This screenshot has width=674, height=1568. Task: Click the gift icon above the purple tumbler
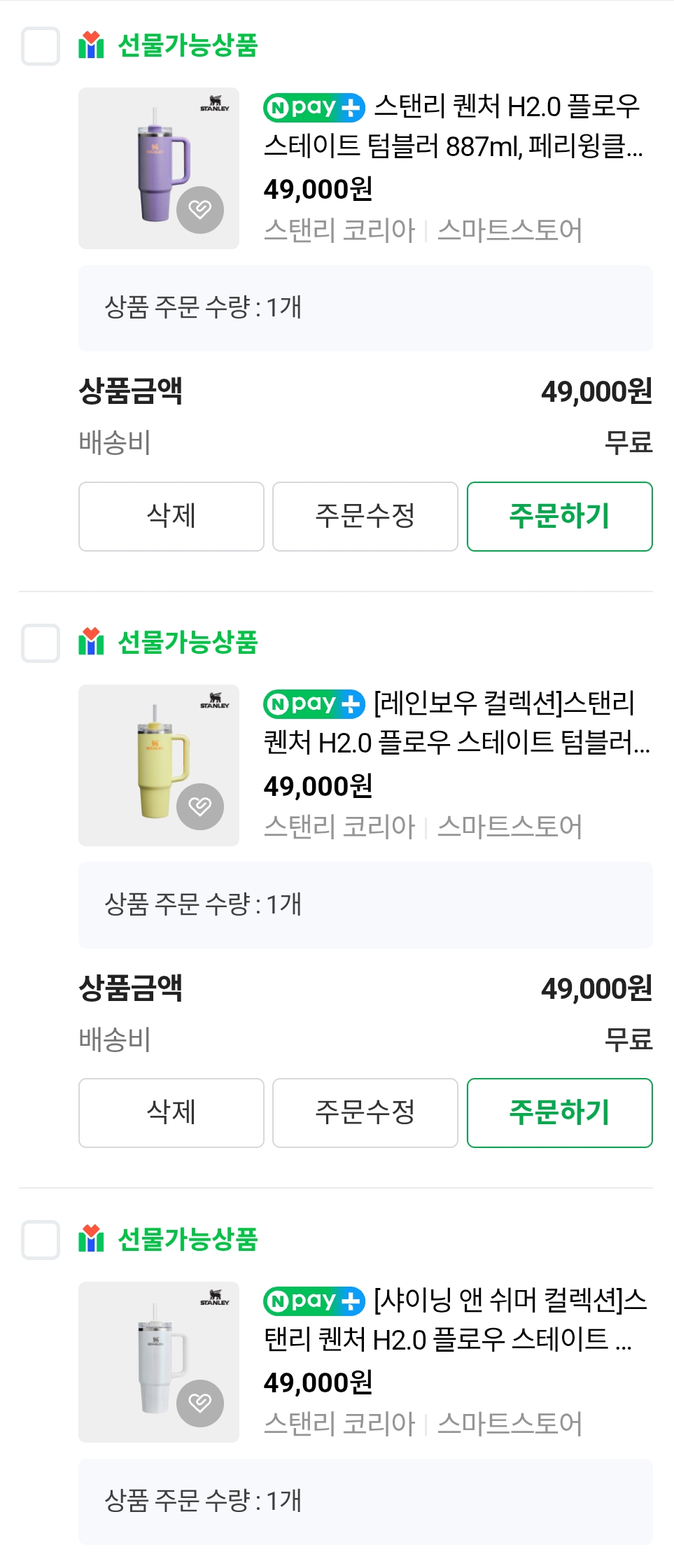pyautogui.click(x=91, y=45)
